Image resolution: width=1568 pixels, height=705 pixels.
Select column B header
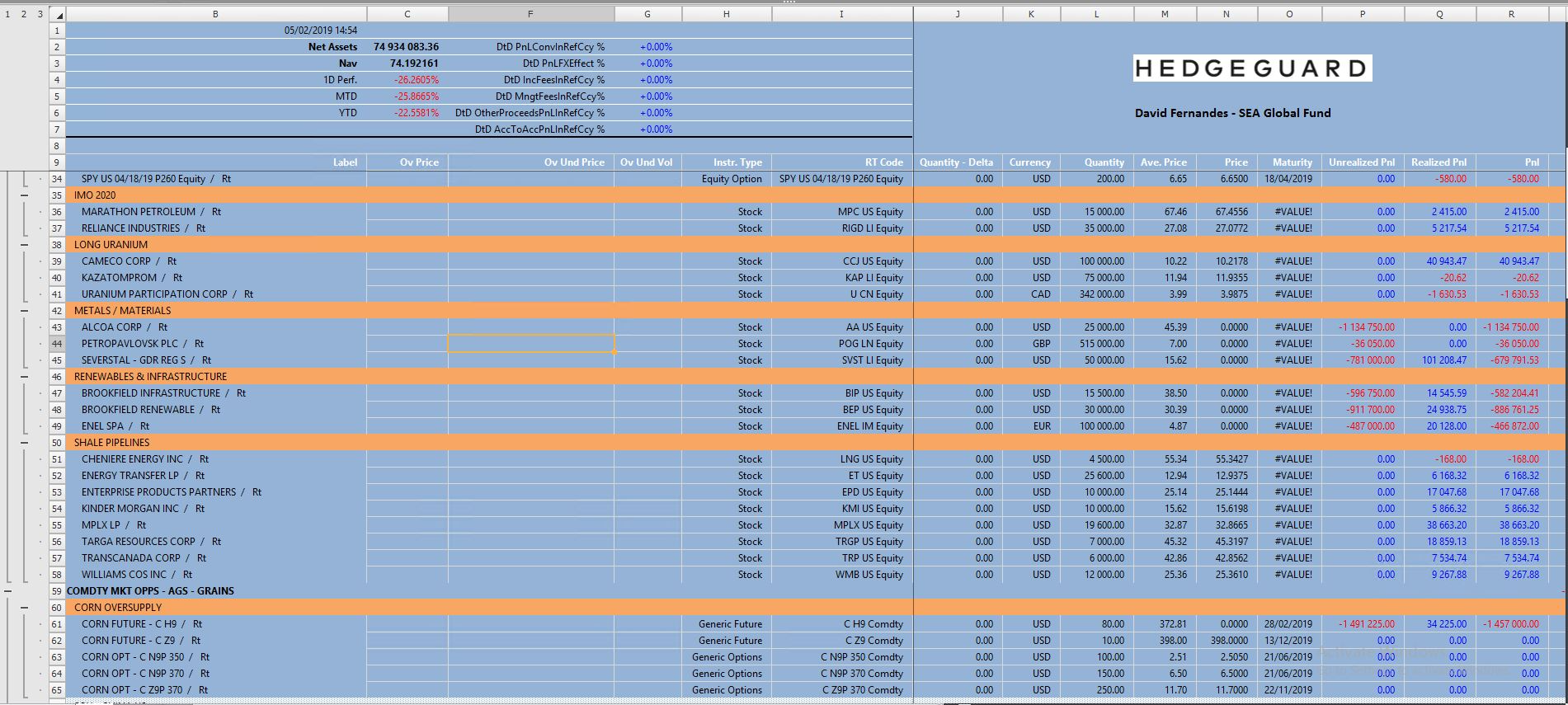(x=216, y=14)
